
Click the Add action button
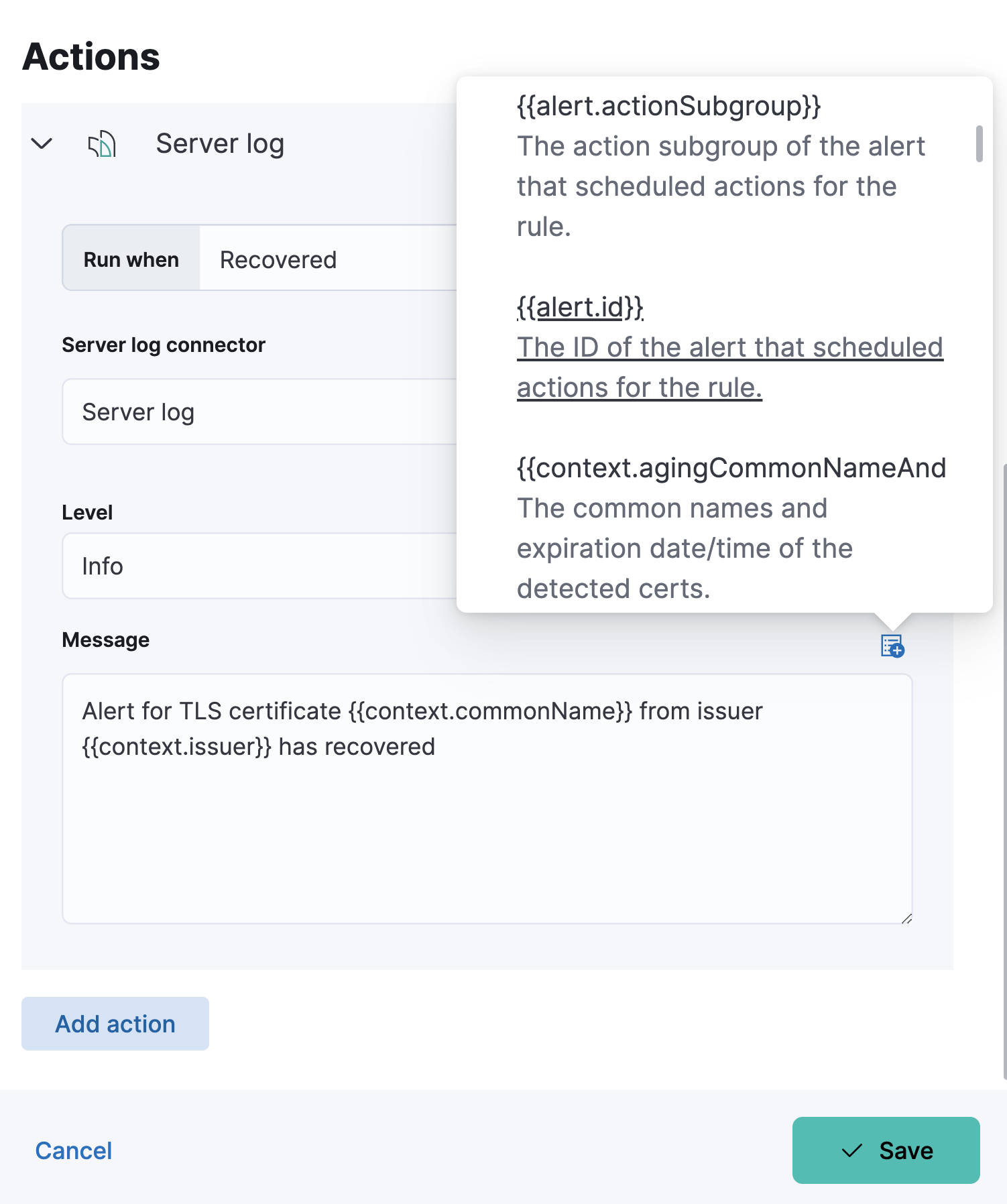click(x=115, y=1024)
